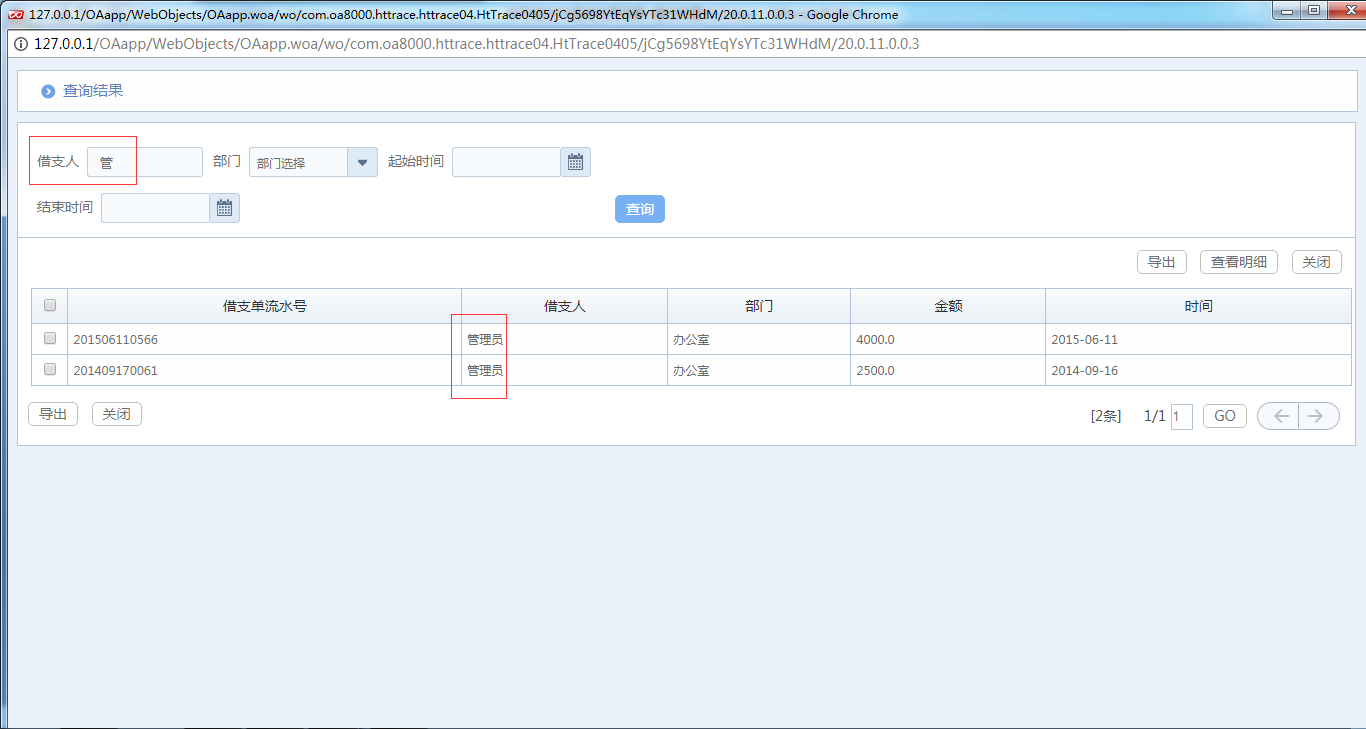Screen dimensions: 1366x729
Task: Go to the previous page arrow
Action: click(x=1279, y=416)
